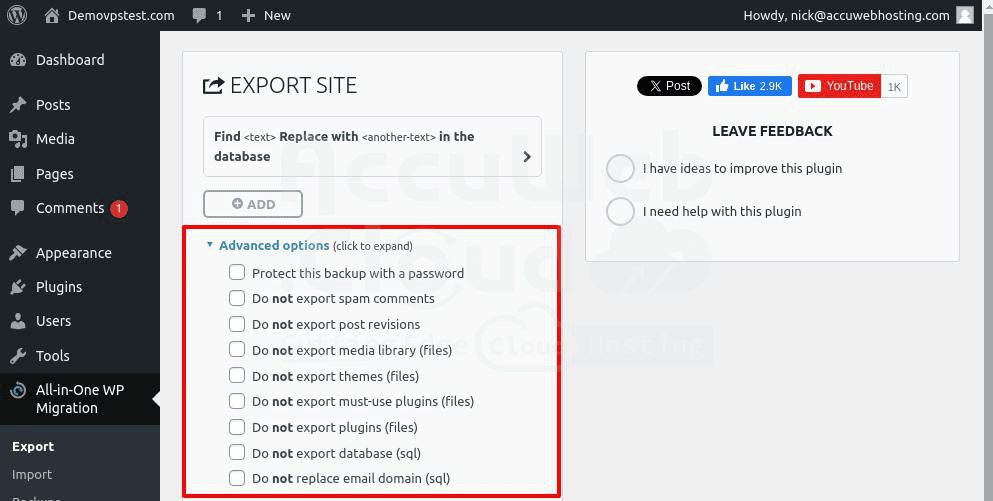Image resolution: width=993 pixels, height=501 pixels.
Task: Click the Facebook Like button
Action: [750, 86]
